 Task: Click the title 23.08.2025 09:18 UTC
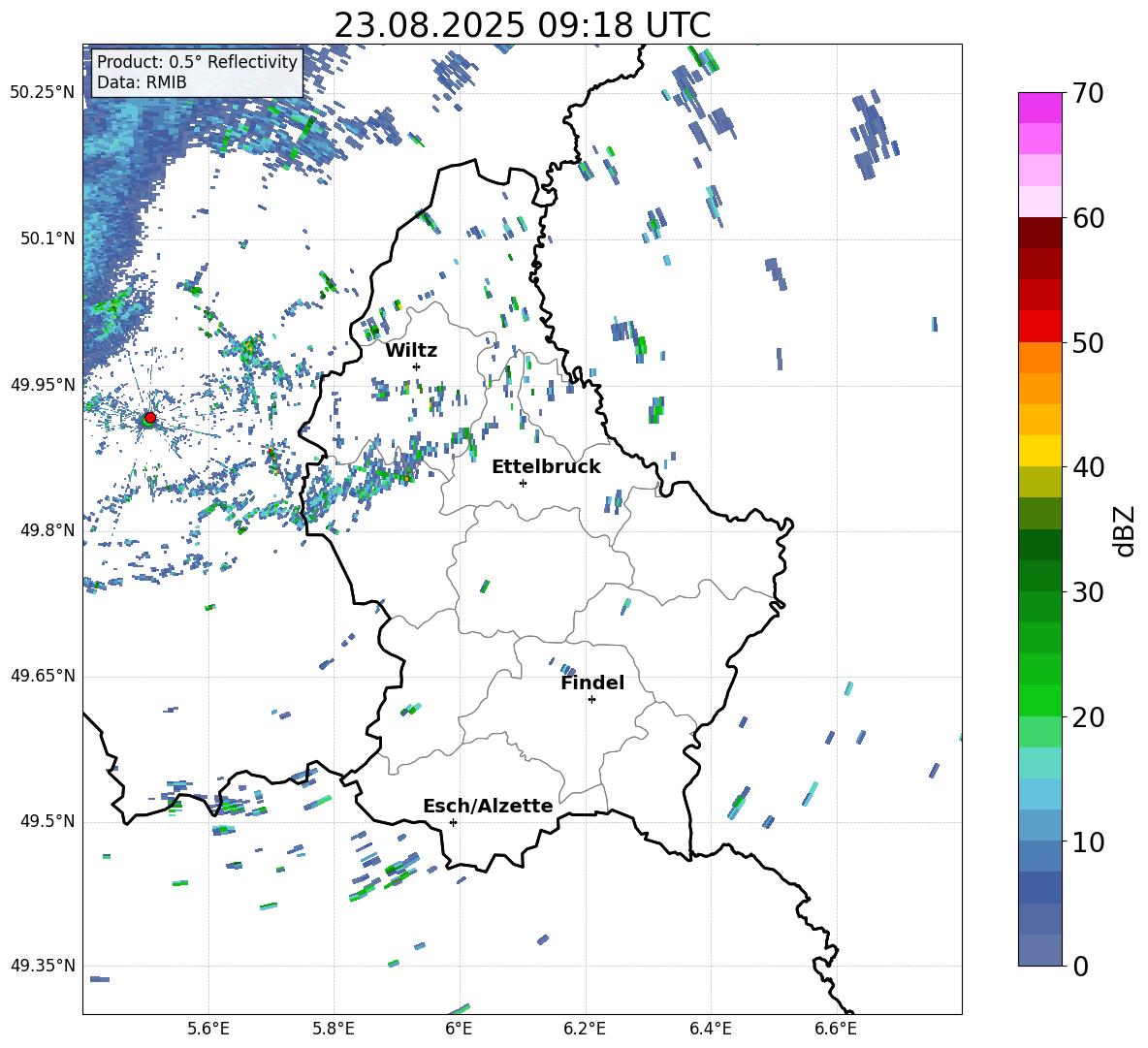click(523, 25)
